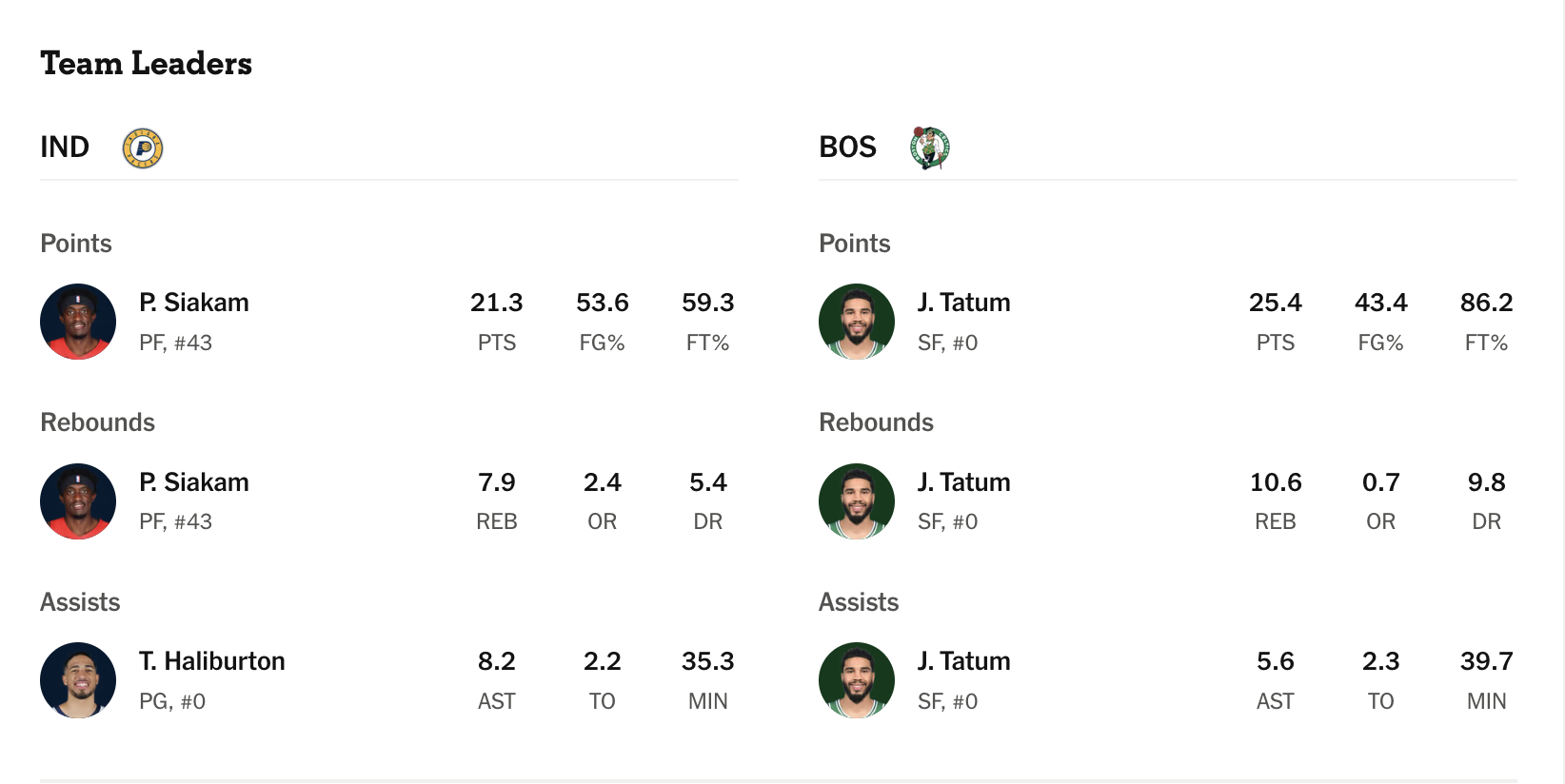Open Siakam's headshot under Points
Screen dimensions: 1565x784
[x=78, y=322]
